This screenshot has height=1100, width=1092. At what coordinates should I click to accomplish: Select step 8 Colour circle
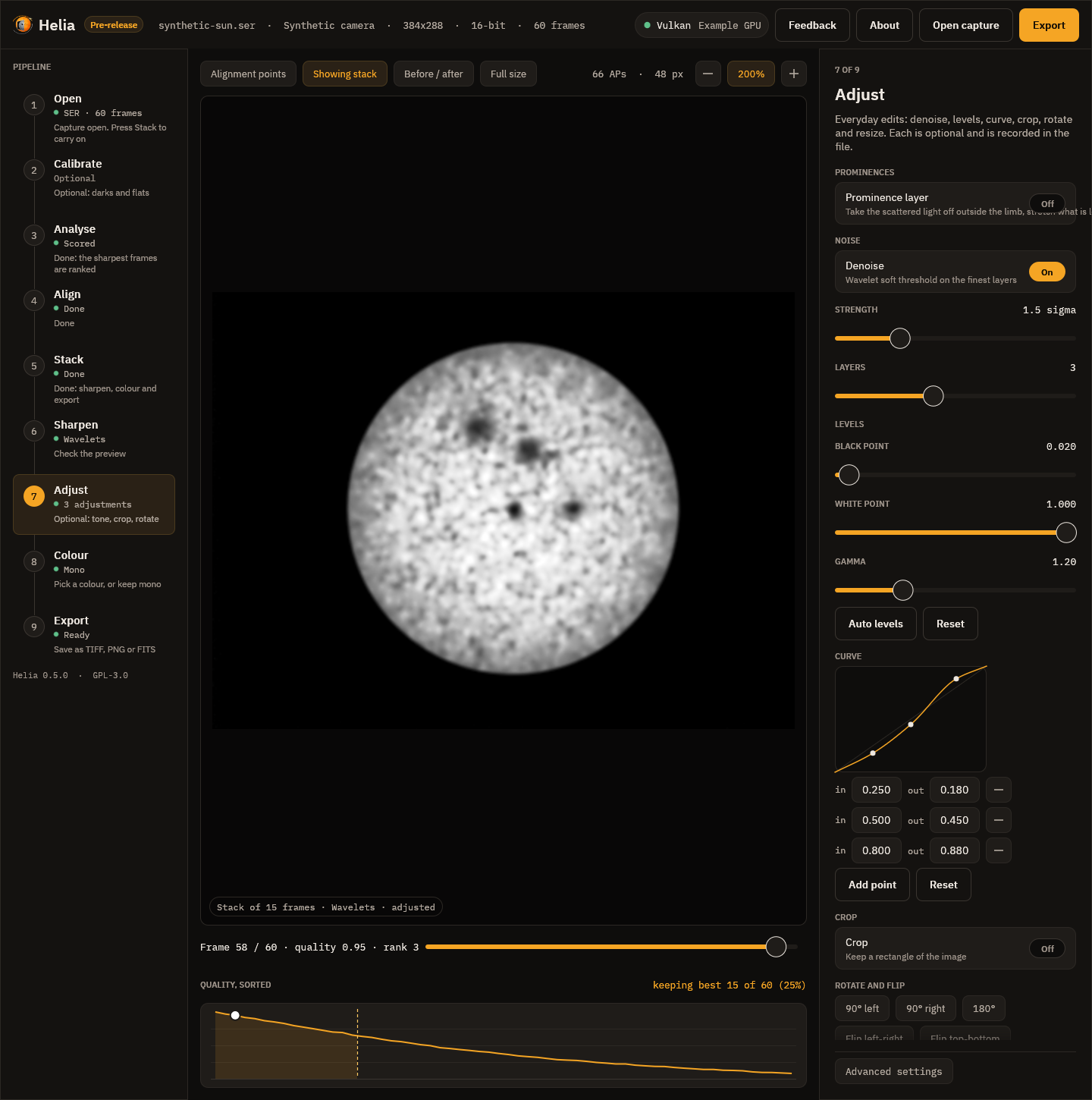33,561
